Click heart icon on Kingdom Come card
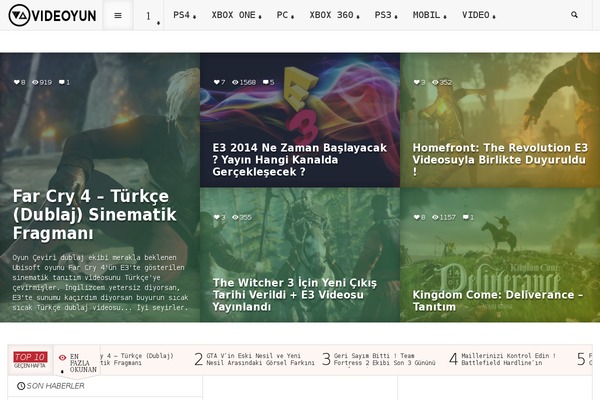This screenshot has height=400, width=600. click(x=417, y=217)
